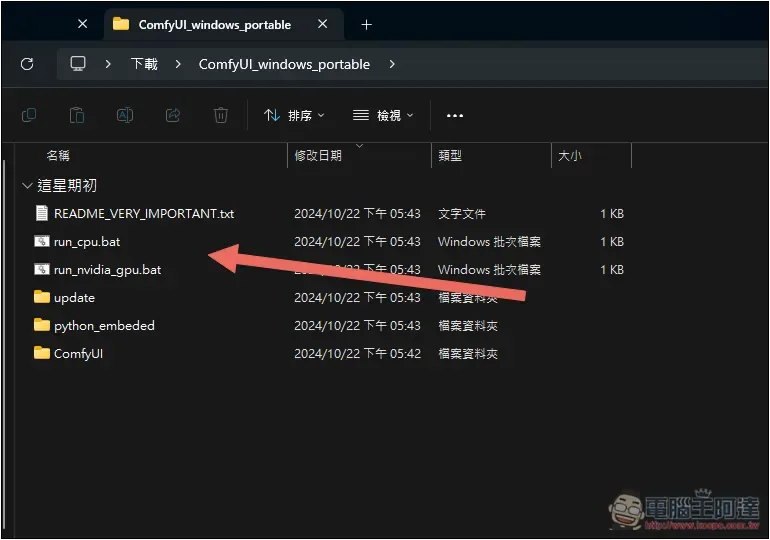Viewport: 770px width, 540px height.
Task: Click the update folder name
Action: pos(74,297)
